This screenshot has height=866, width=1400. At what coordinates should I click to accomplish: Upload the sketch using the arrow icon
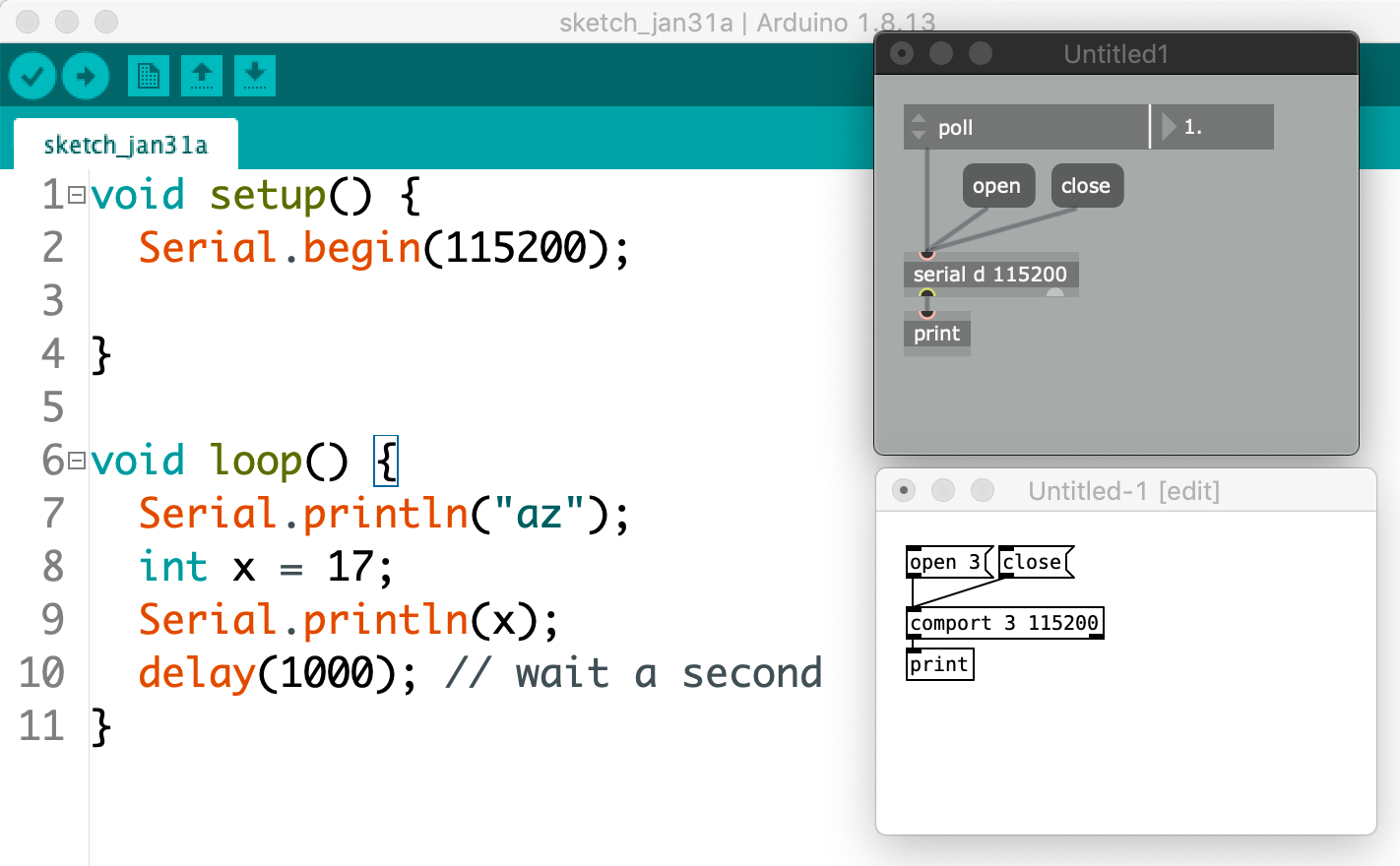pos(86,75)
